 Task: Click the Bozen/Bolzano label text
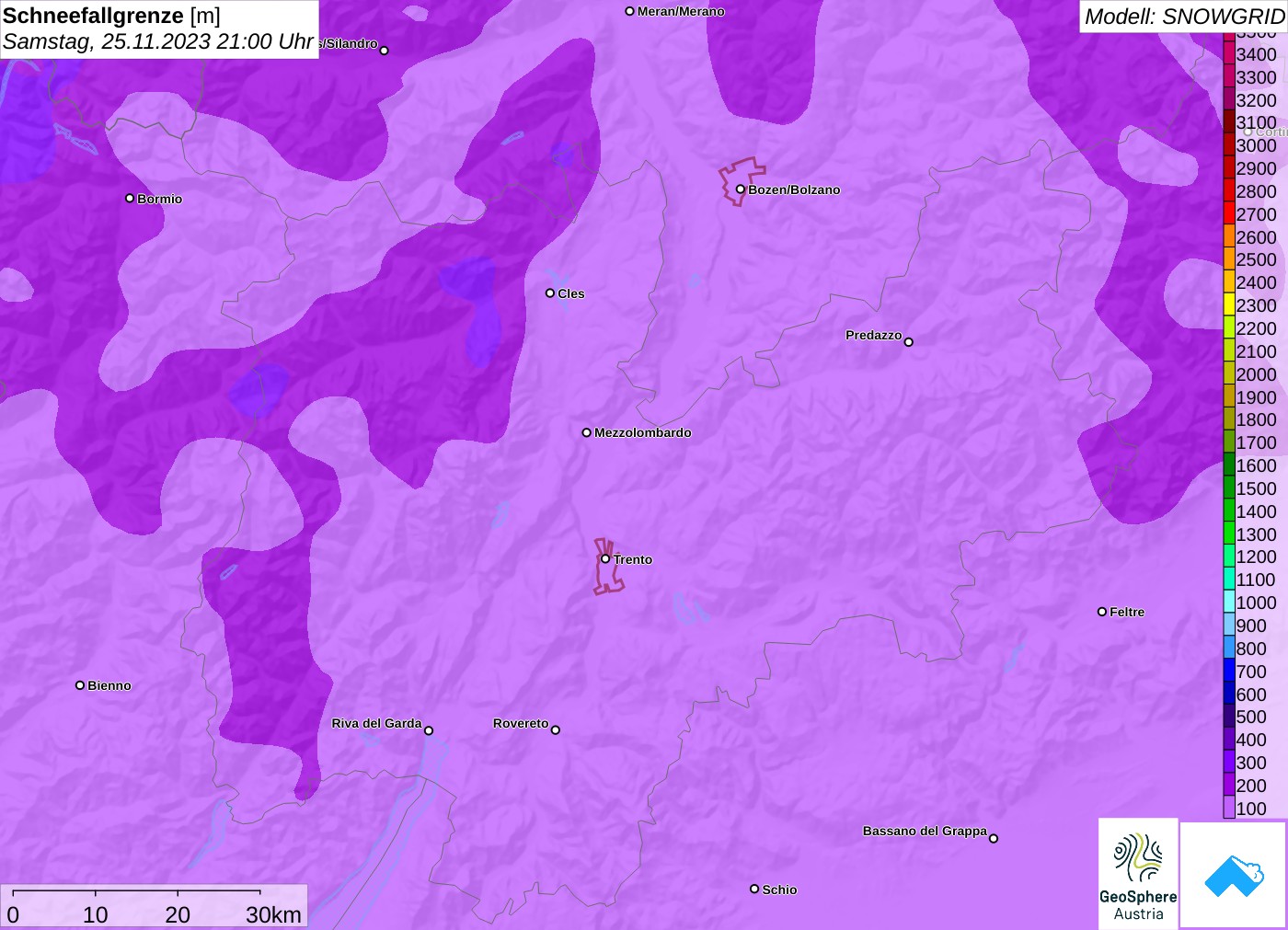[794, 189]
